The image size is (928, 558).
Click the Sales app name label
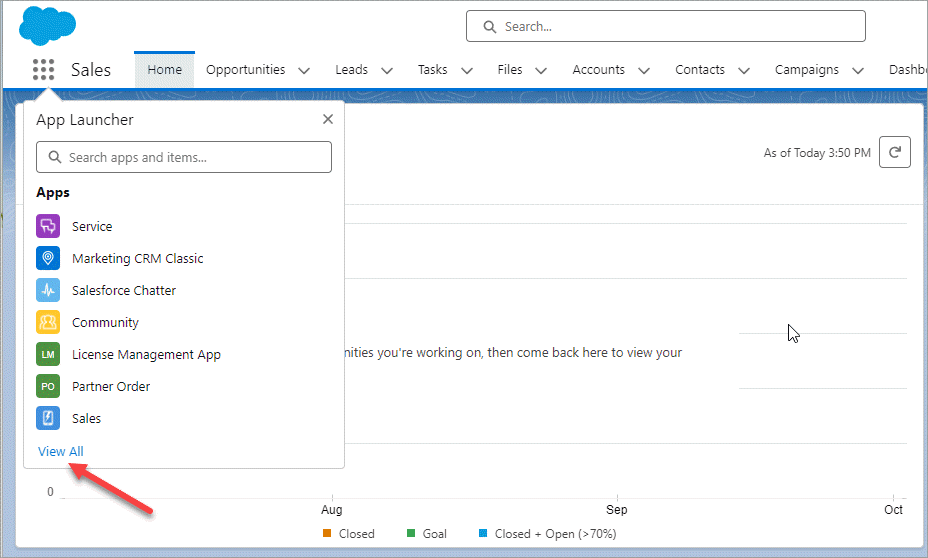click(91, 70)
